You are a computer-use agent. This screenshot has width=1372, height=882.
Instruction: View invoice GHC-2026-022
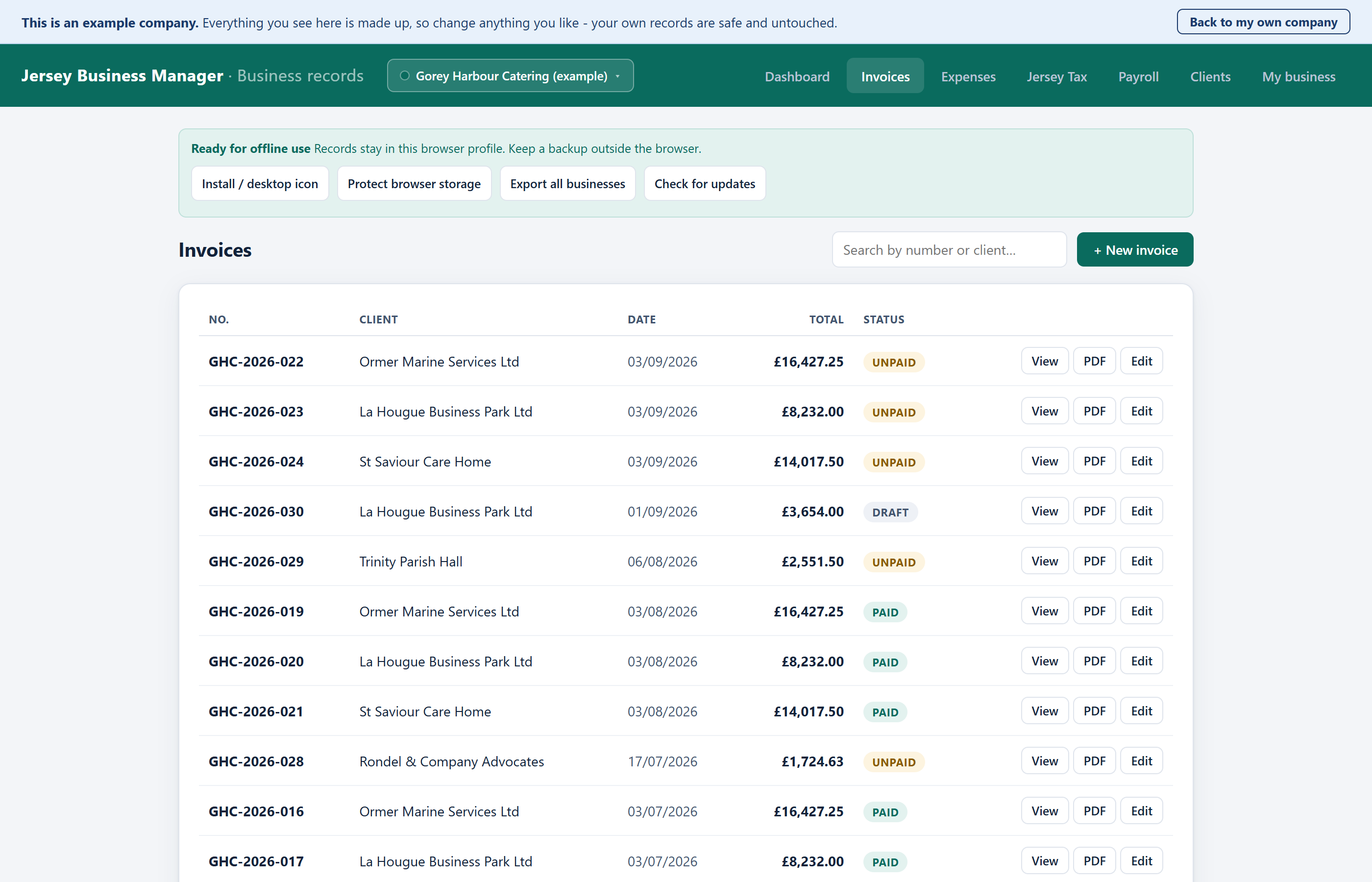click(x=1045, y=361)
